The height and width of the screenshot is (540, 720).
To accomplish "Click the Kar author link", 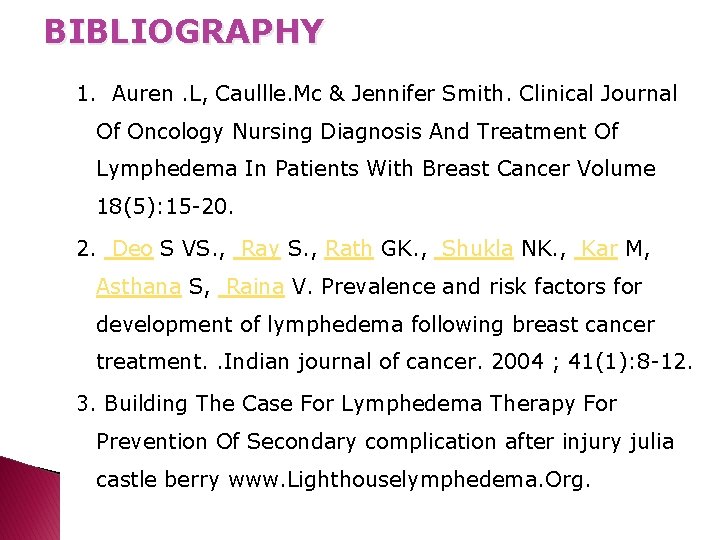I will pos(598,249).
